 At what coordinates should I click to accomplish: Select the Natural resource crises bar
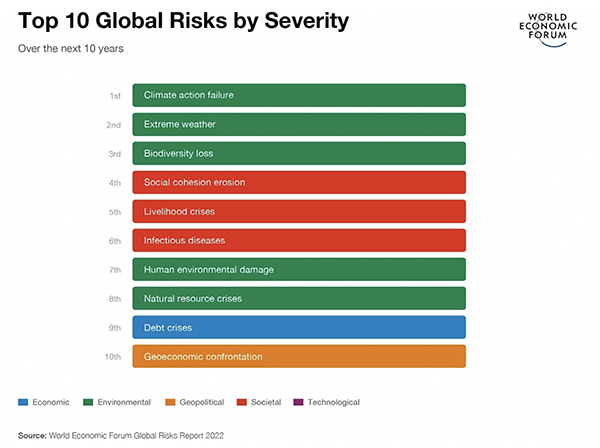(299, 298)
